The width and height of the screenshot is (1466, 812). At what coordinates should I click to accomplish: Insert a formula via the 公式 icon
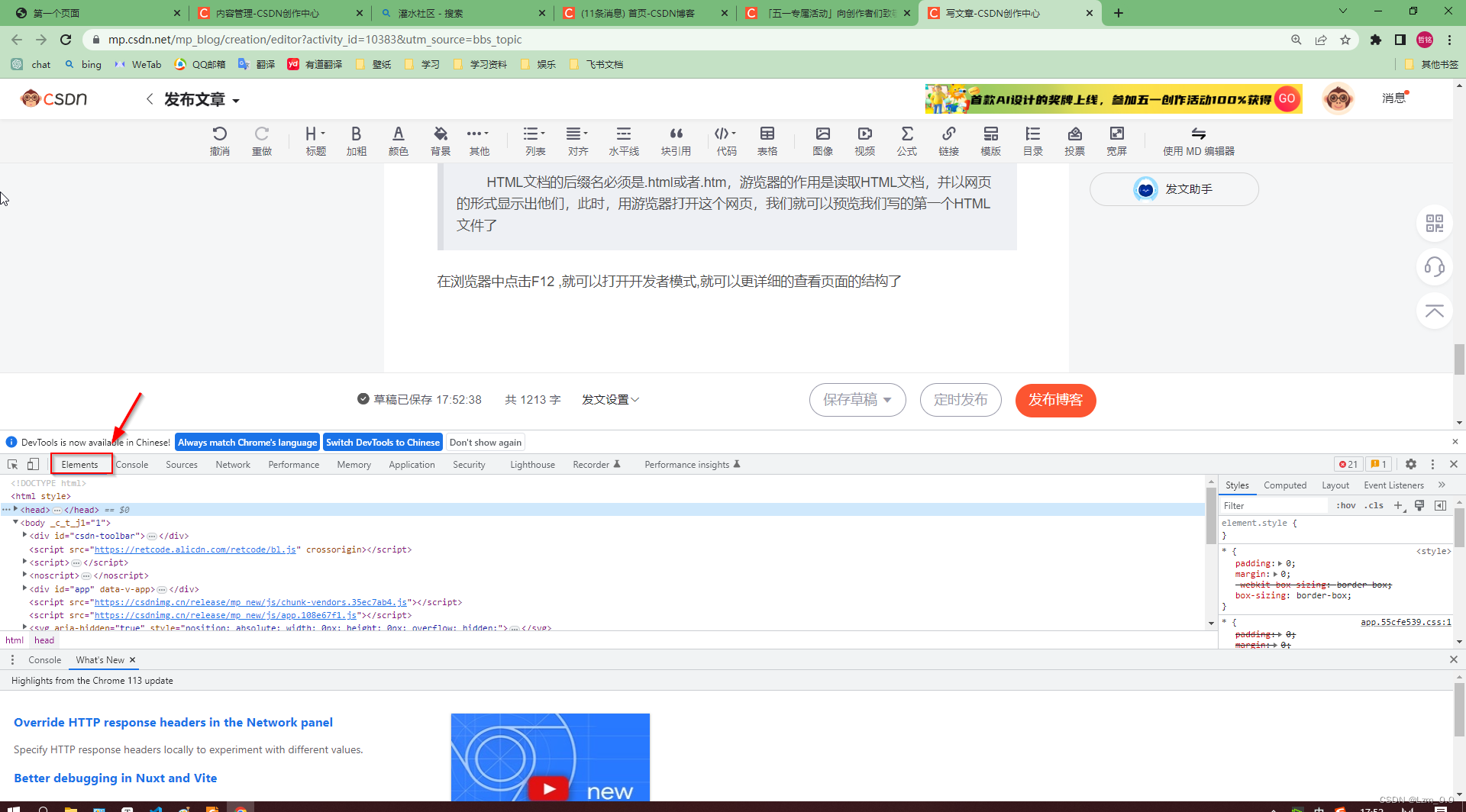click(x=906, y=140)
